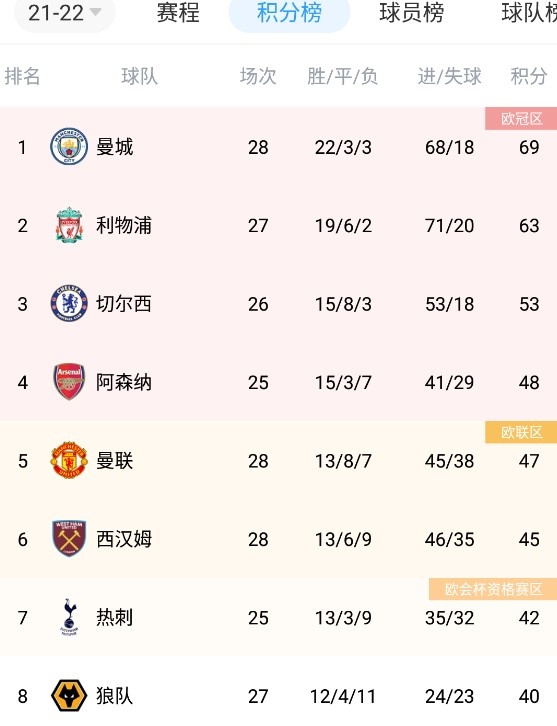Click the 欧联区 zone label

[521, 432]
